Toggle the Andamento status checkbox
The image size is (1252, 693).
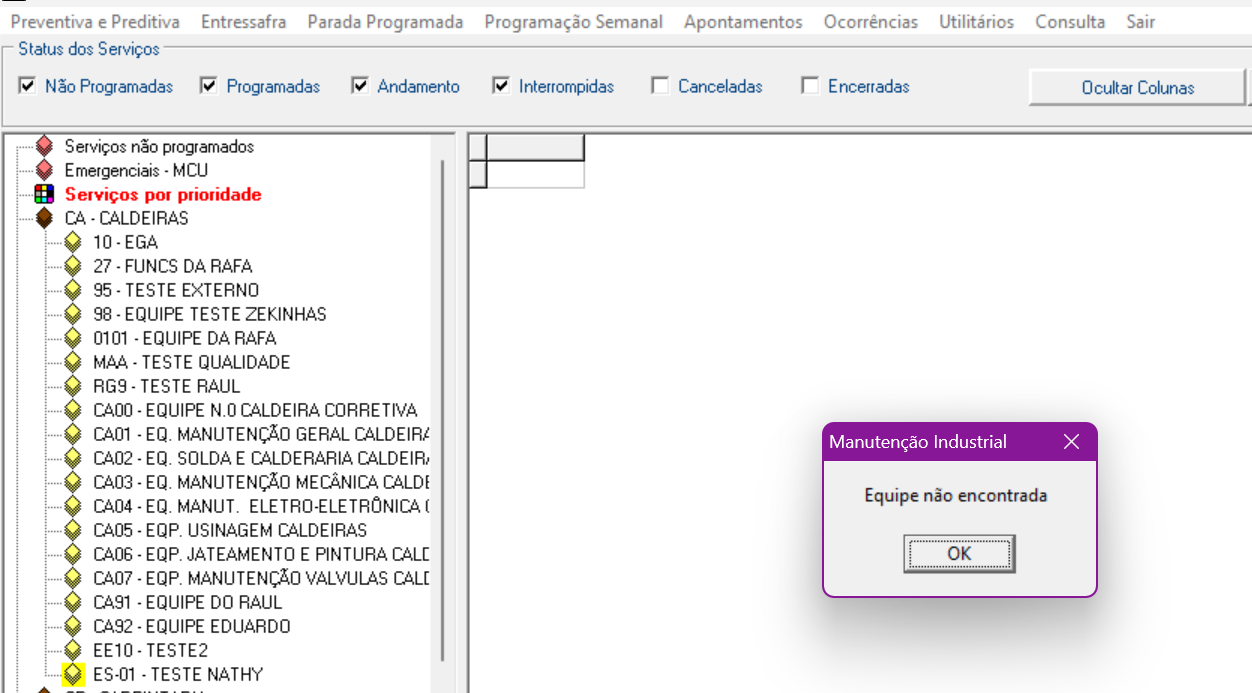pos(360,86)
